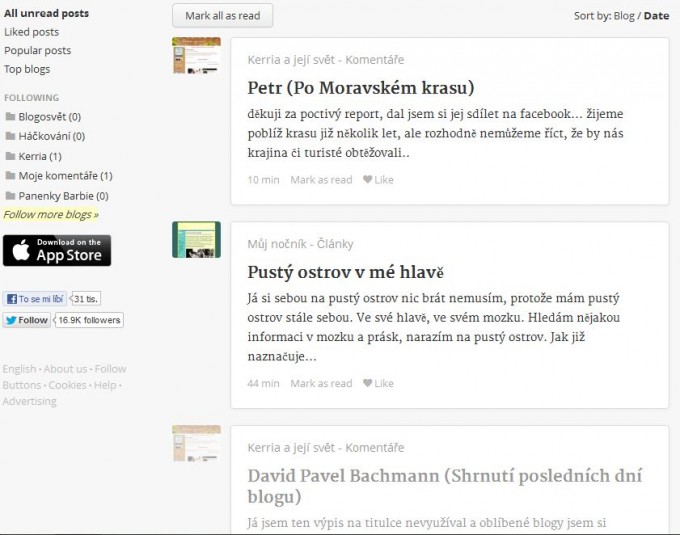Click the Mark all as read button

pos(222,16)
